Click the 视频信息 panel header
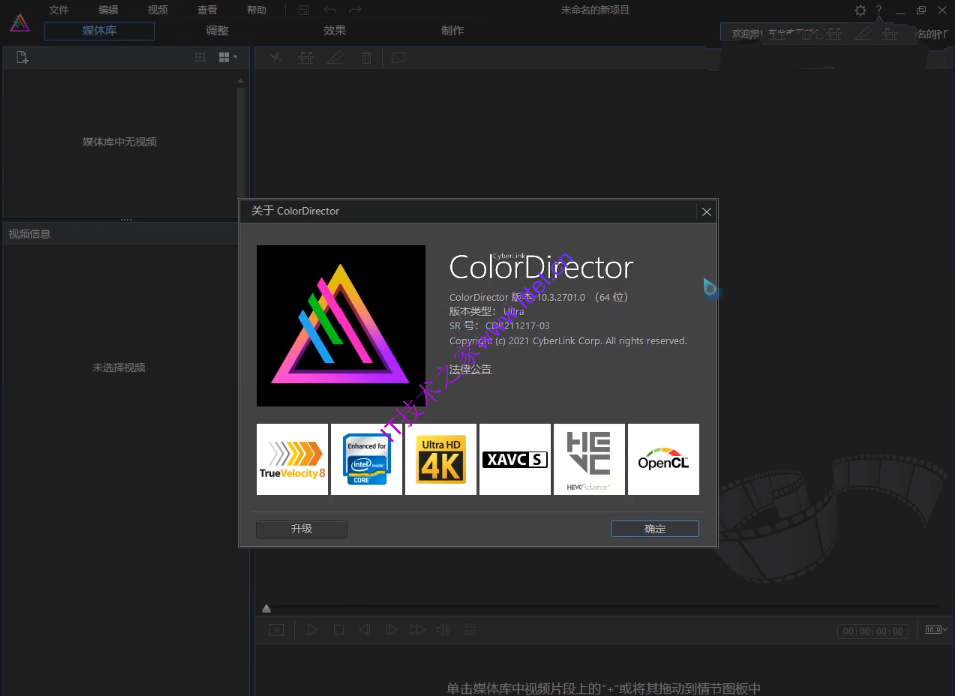This screenshot has width=955, height=696. 122,234
